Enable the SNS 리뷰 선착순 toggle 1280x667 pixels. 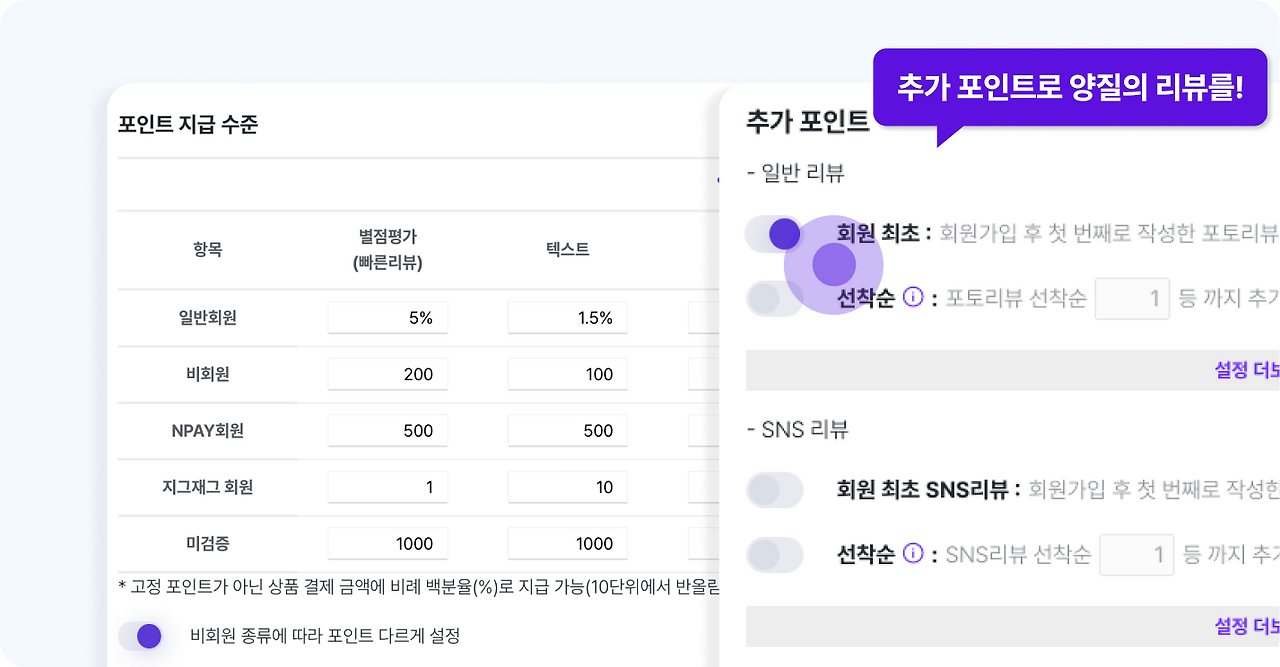point(775,555)
